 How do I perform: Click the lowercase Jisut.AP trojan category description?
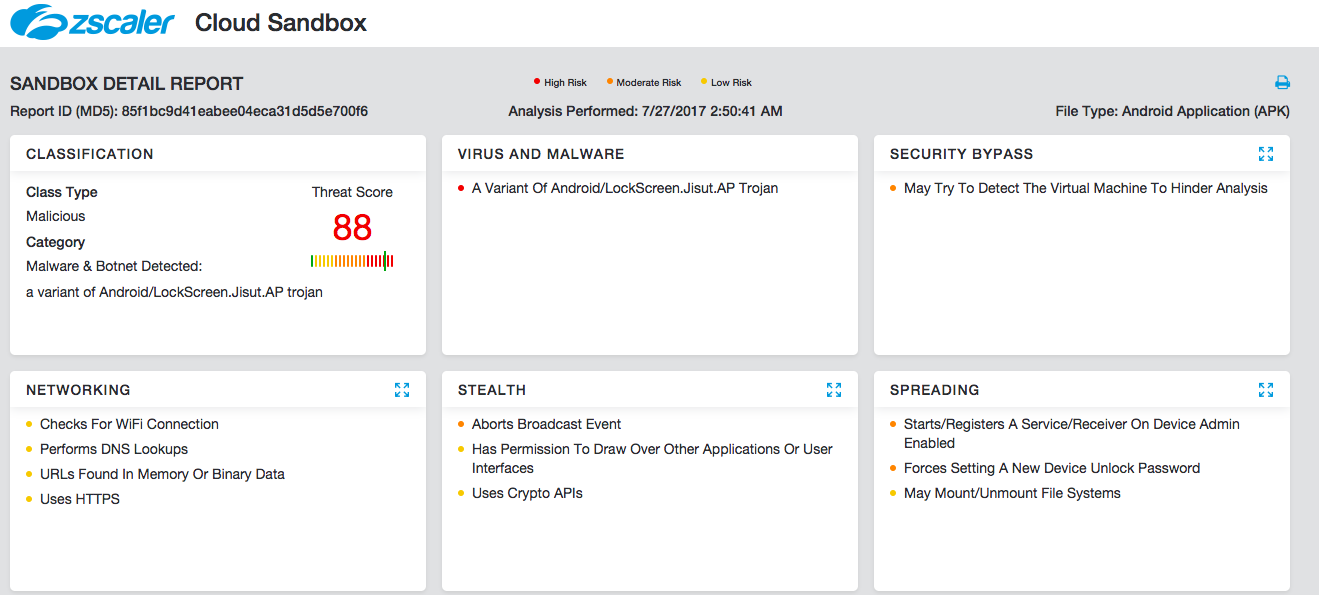pyautogui.click(x=174, y=292)
